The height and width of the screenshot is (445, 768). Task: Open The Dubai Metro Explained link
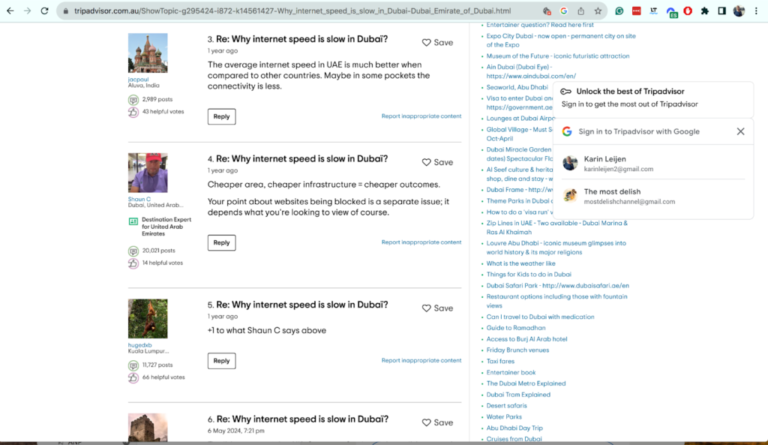526,383
